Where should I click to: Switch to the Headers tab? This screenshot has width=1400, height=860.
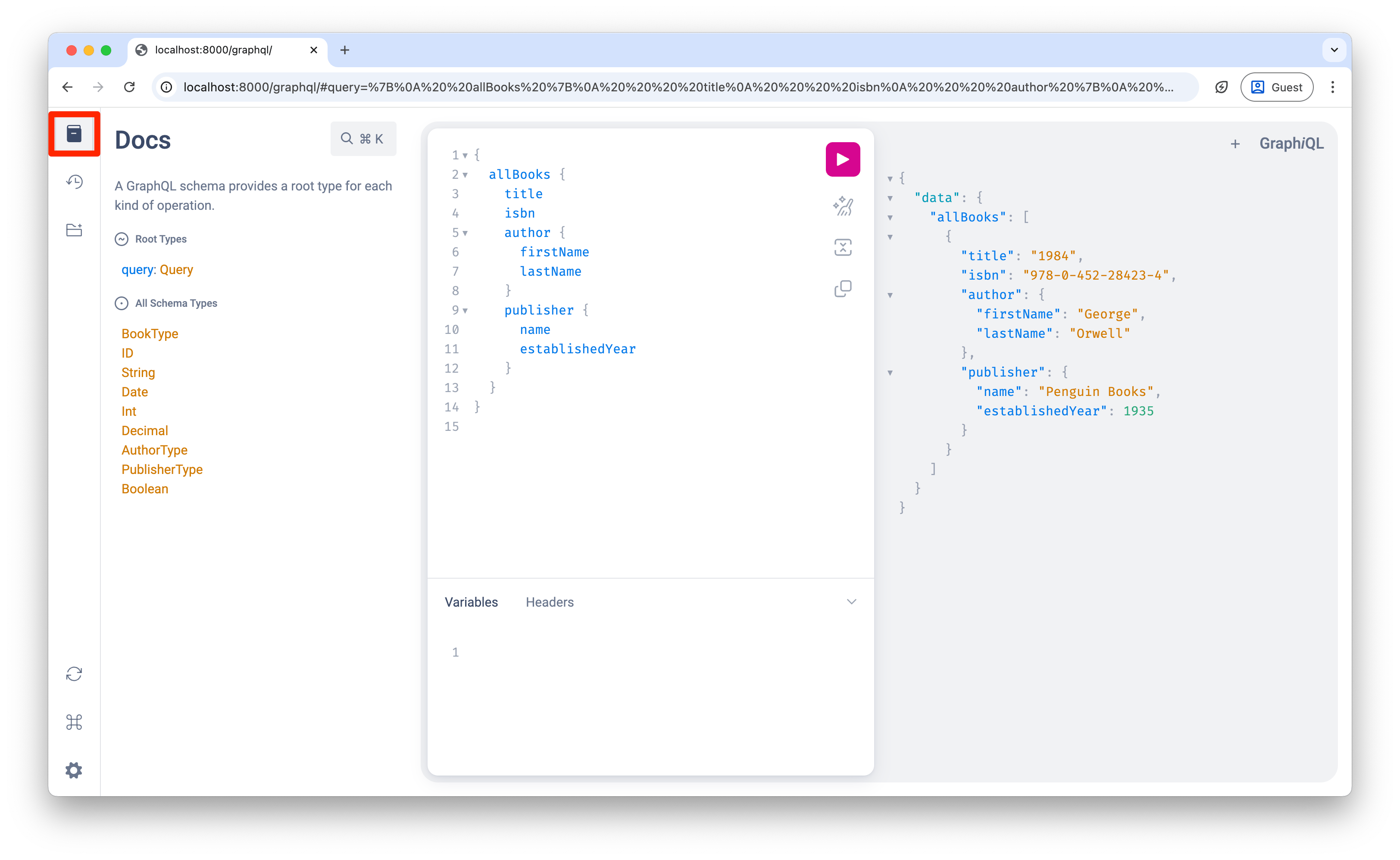click(x=549, y=601)
